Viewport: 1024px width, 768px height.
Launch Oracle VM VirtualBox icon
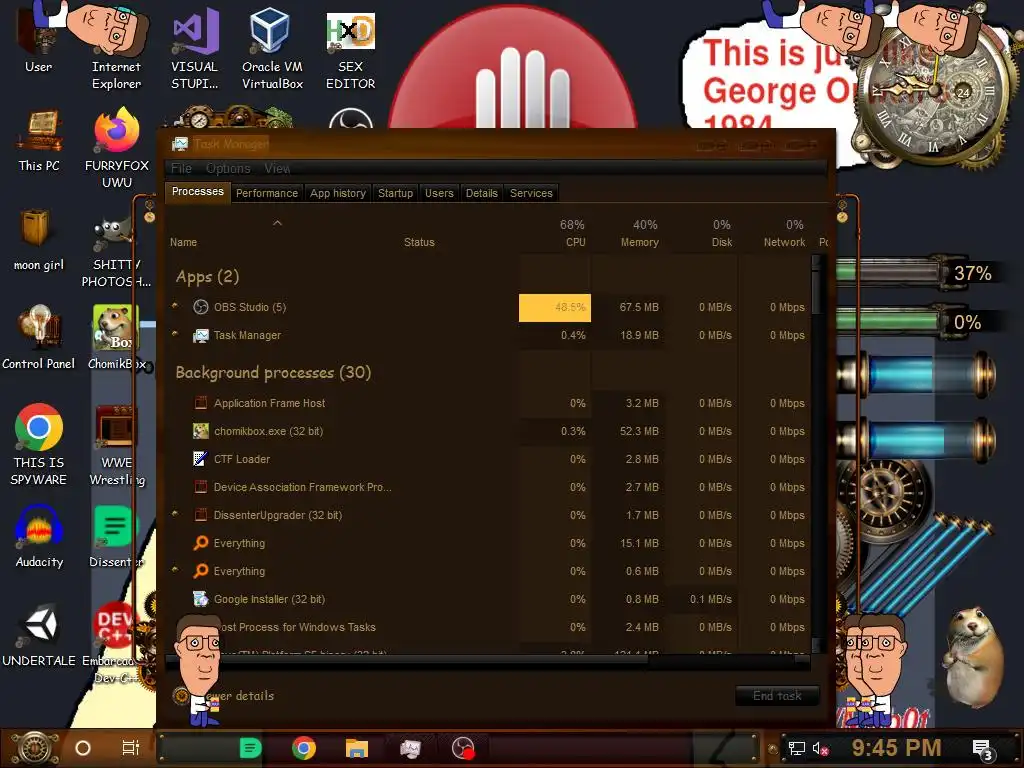coord(272,47)
